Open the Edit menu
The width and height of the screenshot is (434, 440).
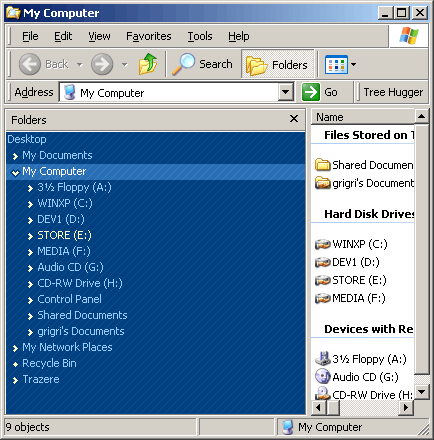[63, 36]
